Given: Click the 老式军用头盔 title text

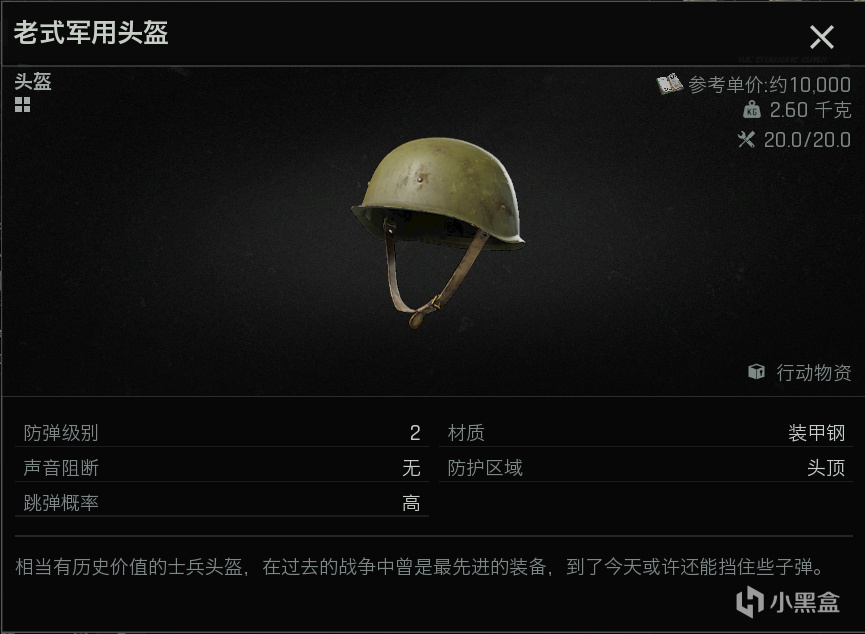Looking at the screenshot, I should (91, 32).
